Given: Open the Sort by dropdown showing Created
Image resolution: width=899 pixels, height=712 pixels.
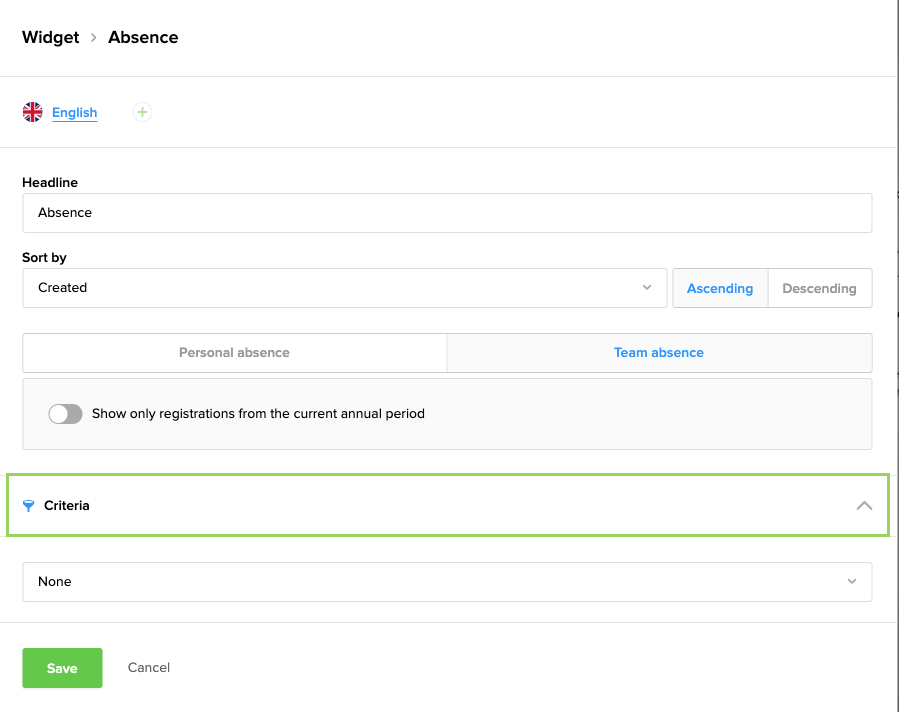Looking at the screenshot, I should click(345, 288).
